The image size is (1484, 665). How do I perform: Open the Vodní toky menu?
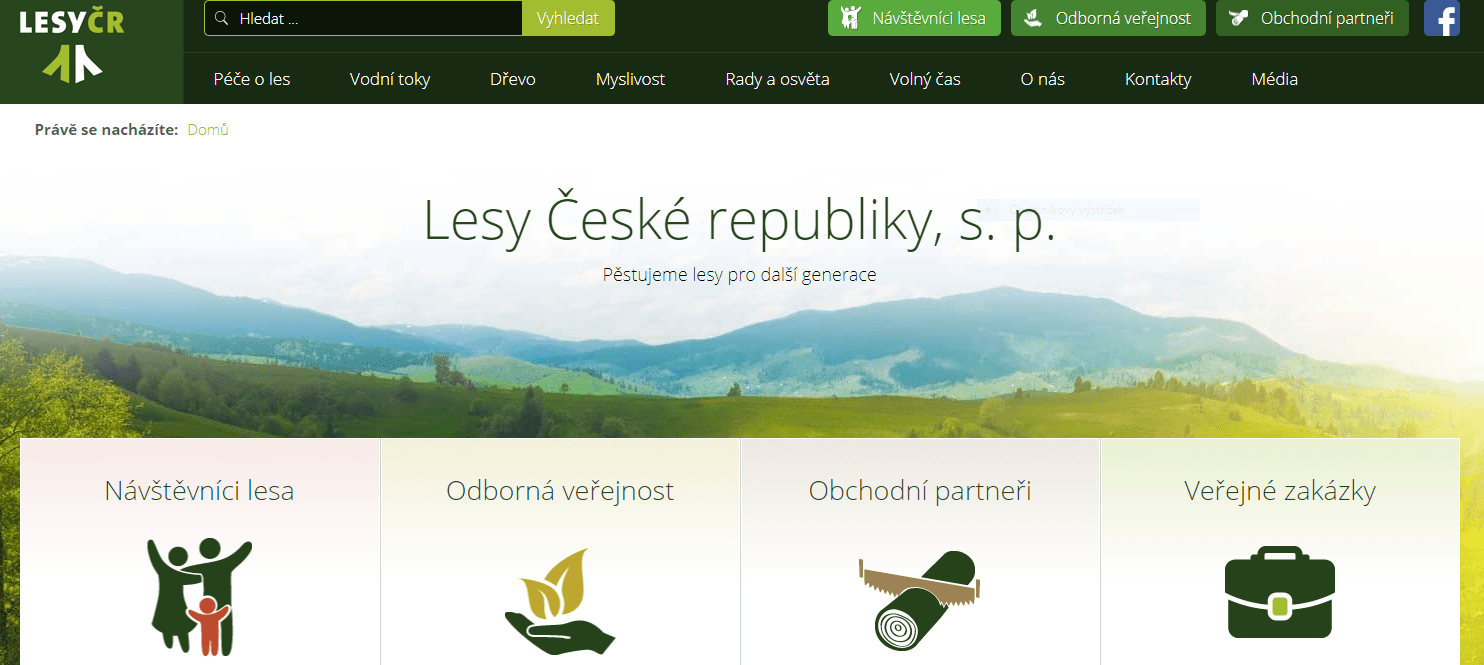390,79
